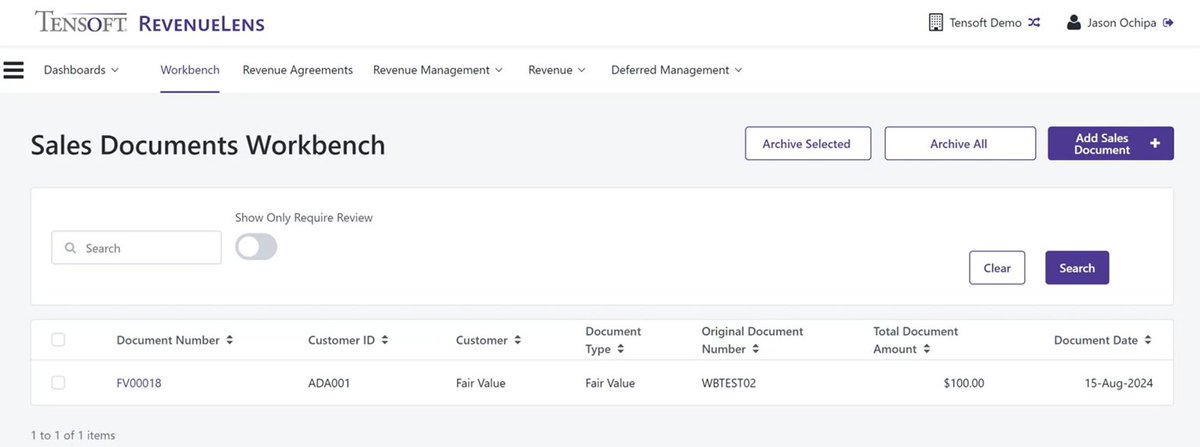
Task: Click the Fair Value cell under Customer column
Action: click(481, 383)
